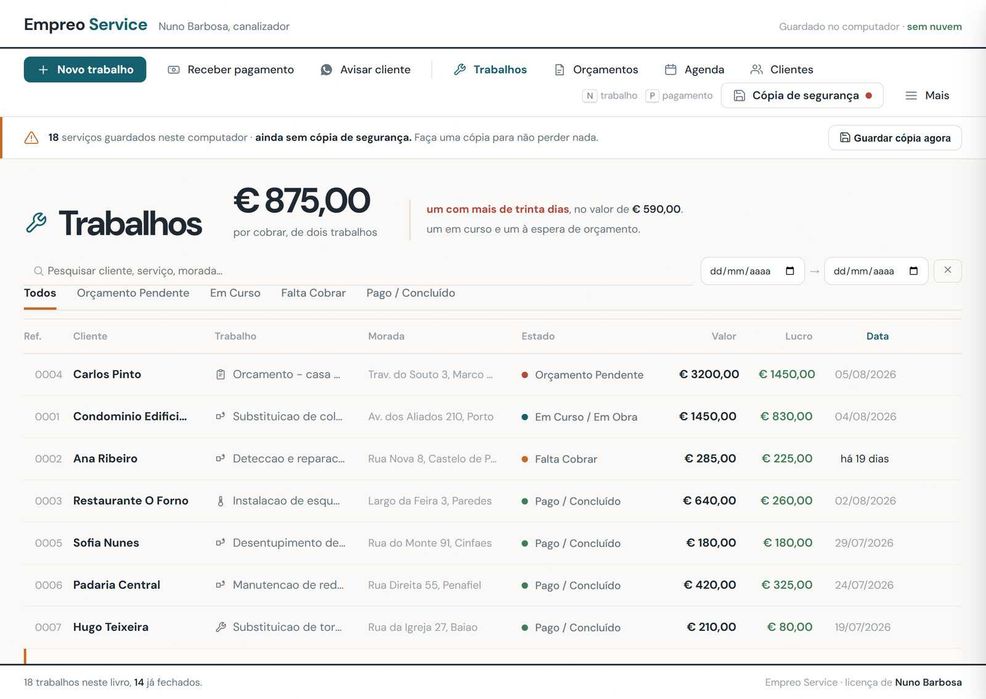
Task: Open the Hugo Teixeira job
Action: [492, 627]
